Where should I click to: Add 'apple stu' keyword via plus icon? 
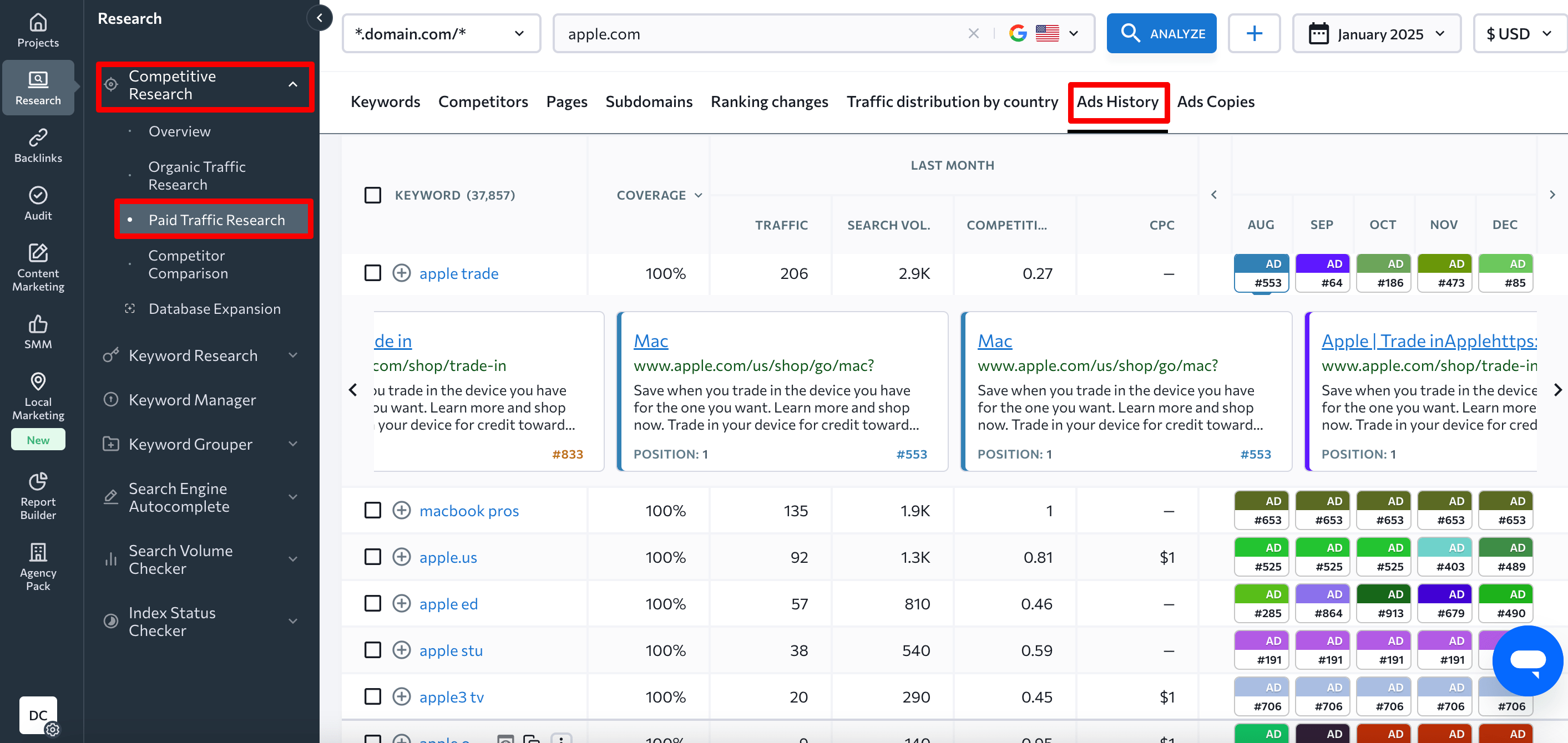pyautogui.click(x=401, y=650)
